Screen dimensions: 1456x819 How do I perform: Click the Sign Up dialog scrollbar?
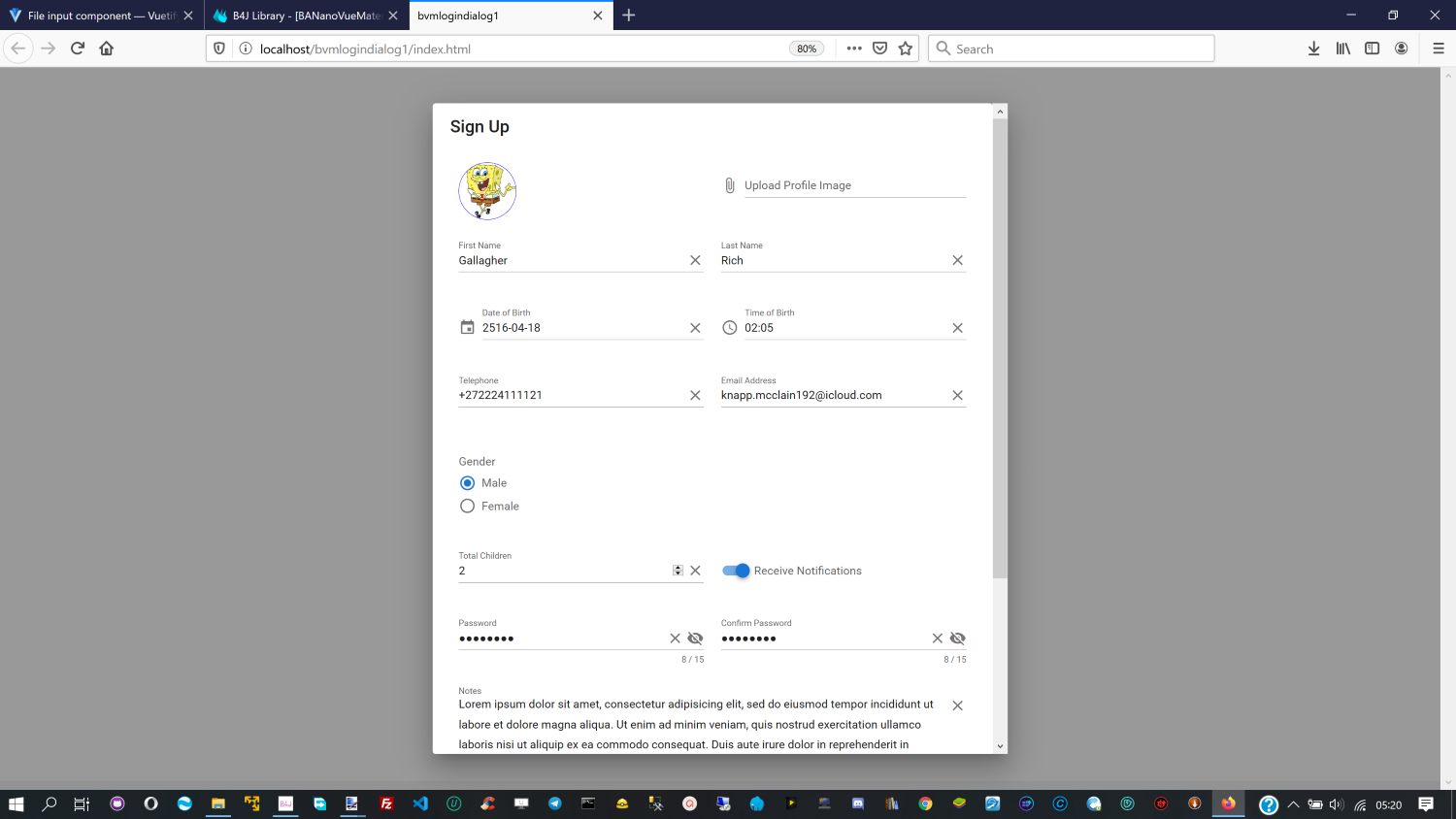click(x=1000, y=348)
